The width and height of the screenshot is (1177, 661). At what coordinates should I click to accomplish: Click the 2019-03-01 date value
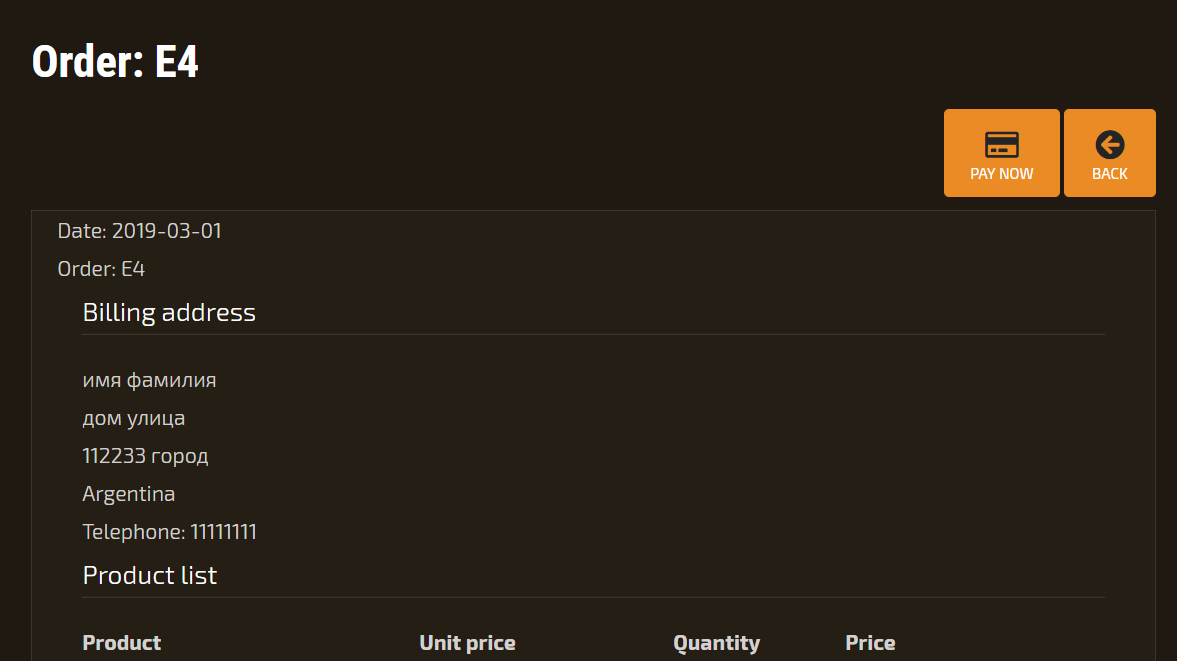pos(167,231)
